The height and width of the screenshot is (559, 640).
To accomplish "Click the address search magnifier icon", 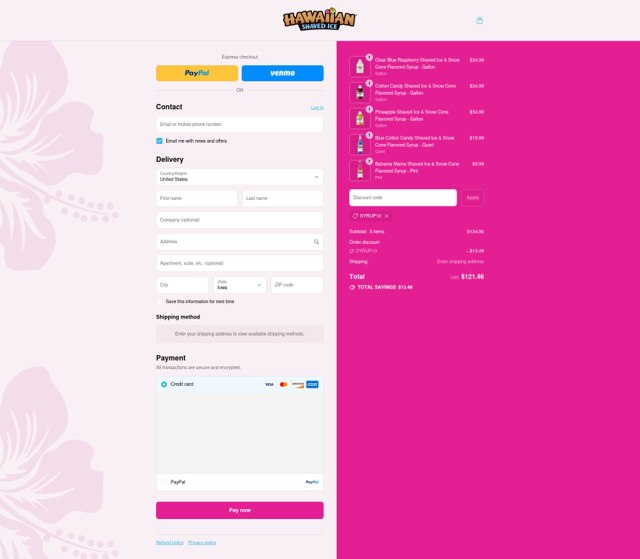I will click(316, 242).
